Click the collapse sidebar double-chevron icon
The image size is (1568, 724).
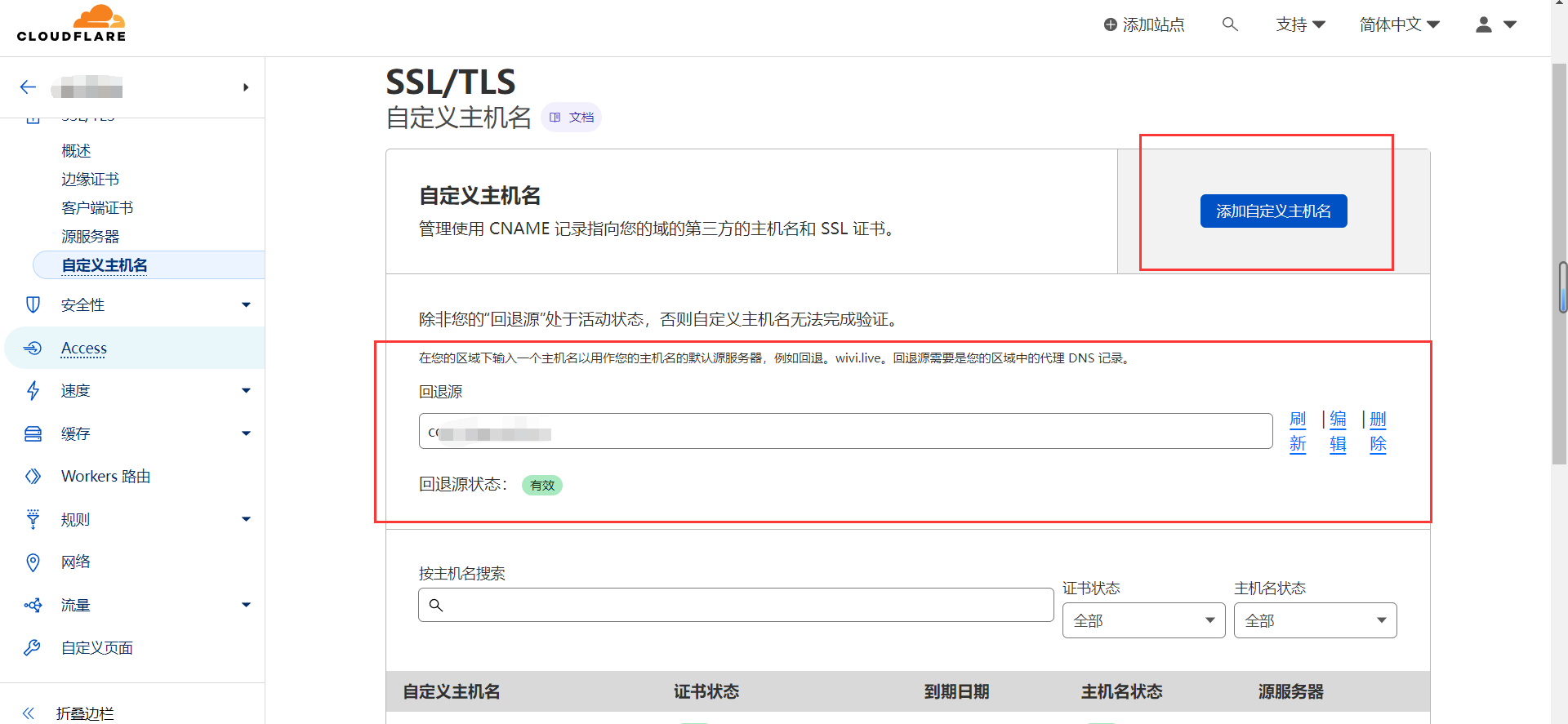(29, 713)
